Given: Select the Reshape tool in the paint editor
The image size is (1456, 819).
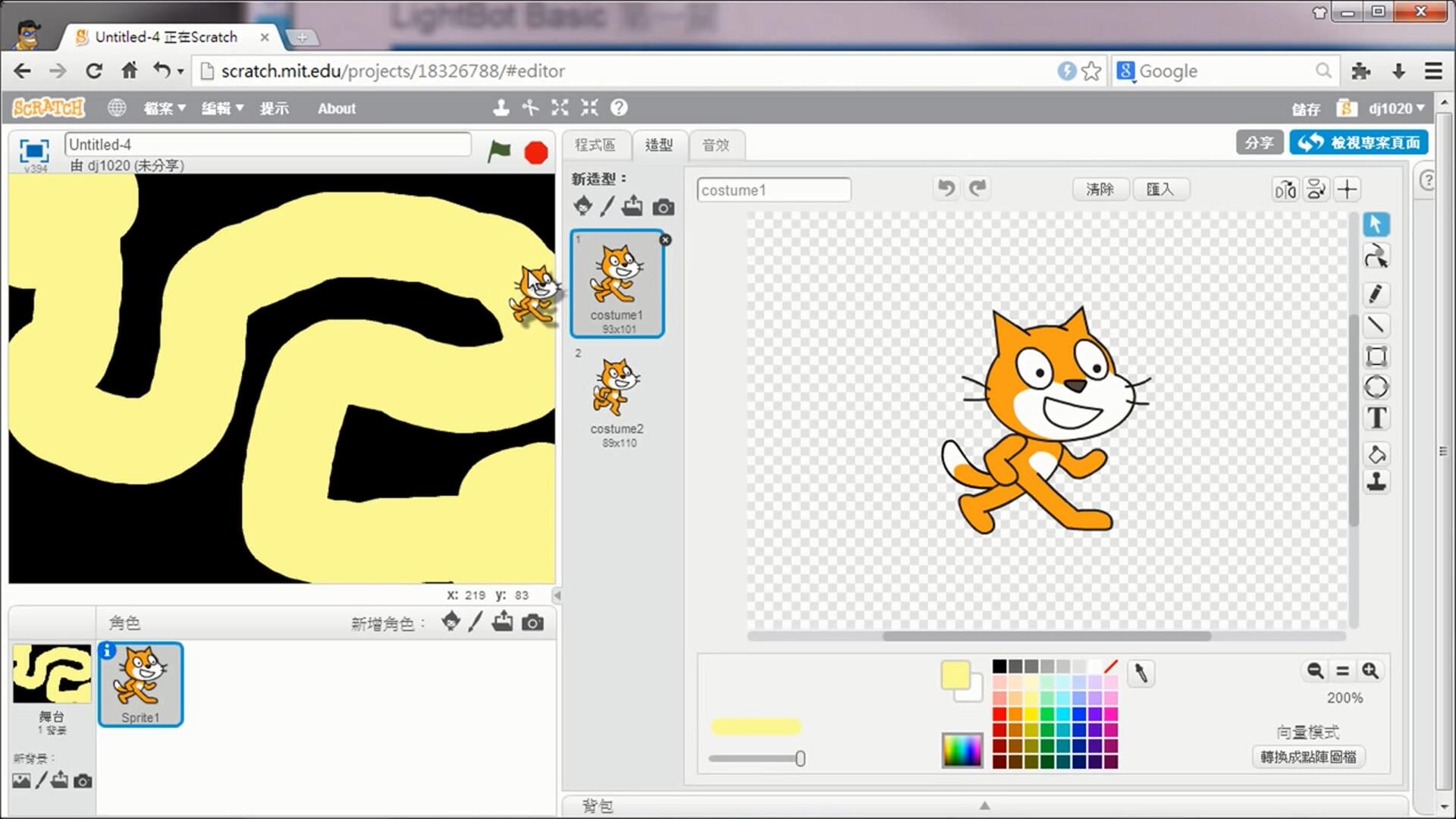Looking at the screenshot, I should 1376,256.
